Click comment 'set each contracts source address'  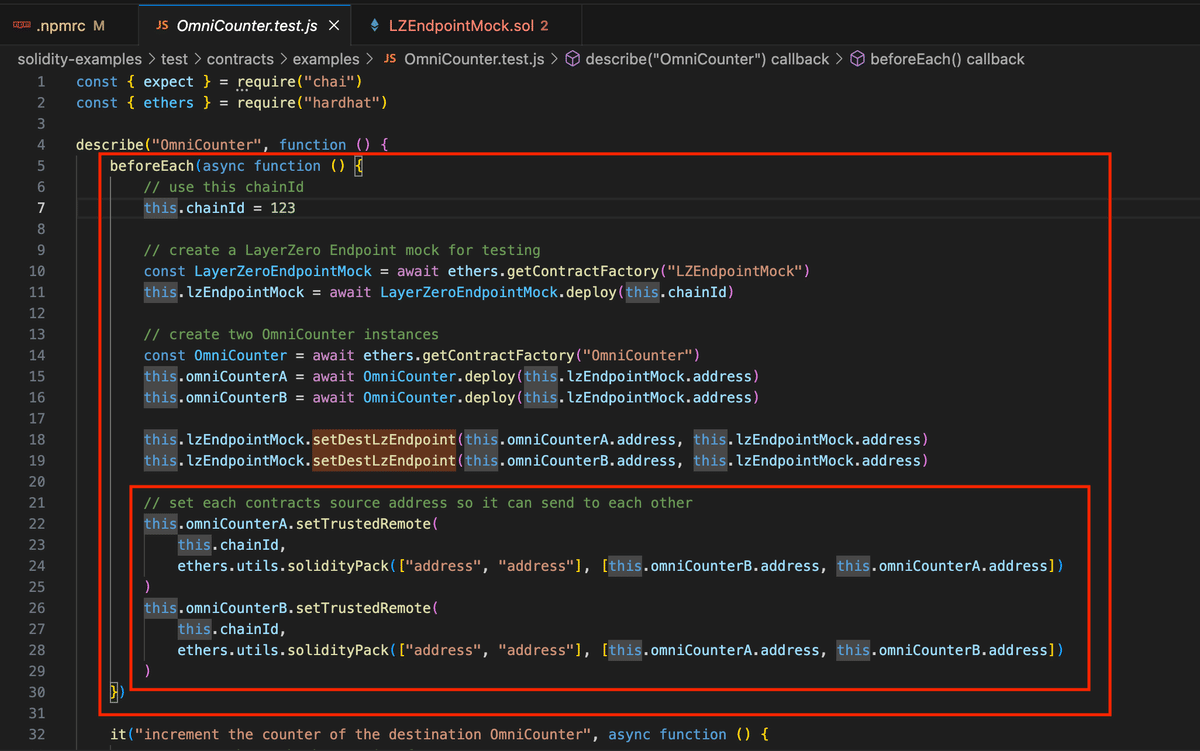[x=418, y=502]
